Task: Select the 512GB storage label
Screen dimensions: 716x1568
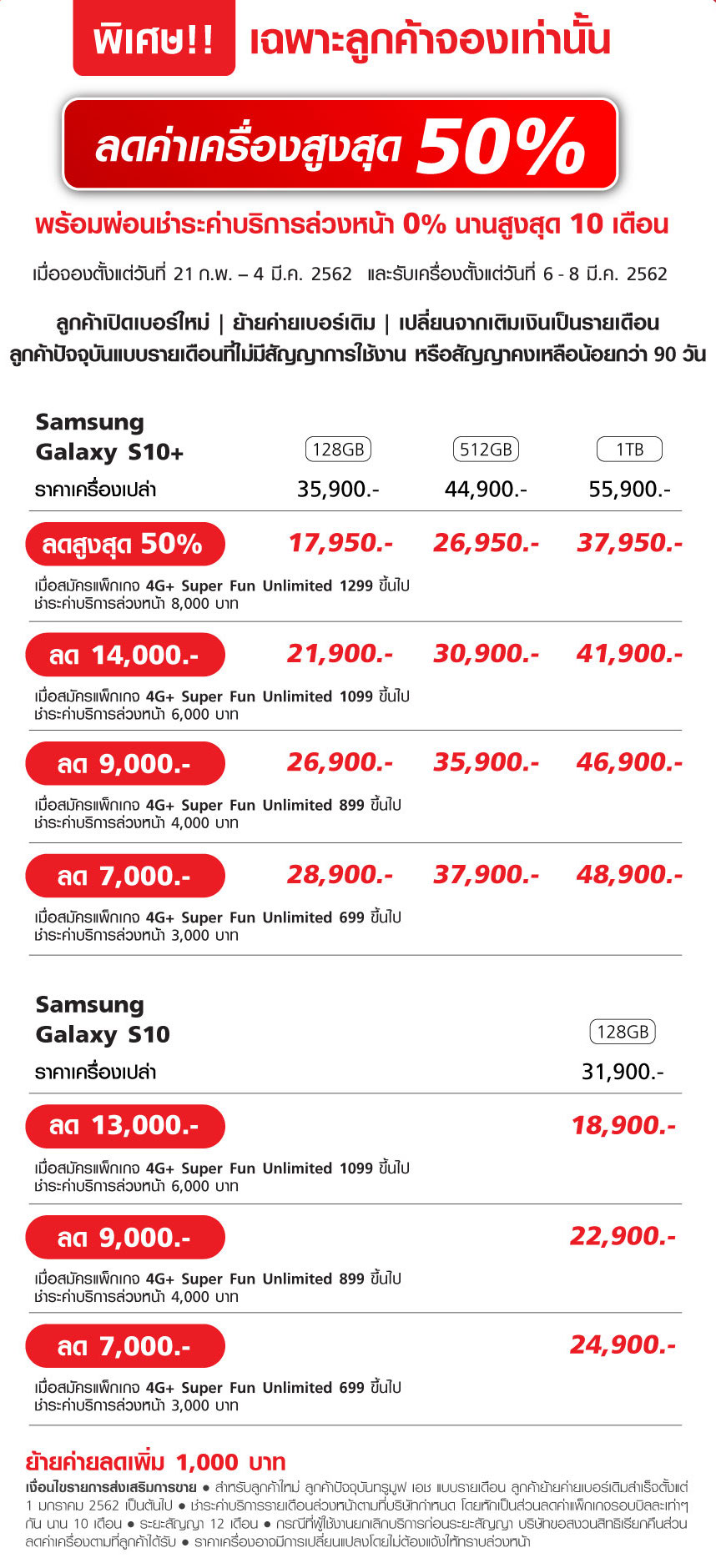Action: pyautogui.click(x=486, y=450)
